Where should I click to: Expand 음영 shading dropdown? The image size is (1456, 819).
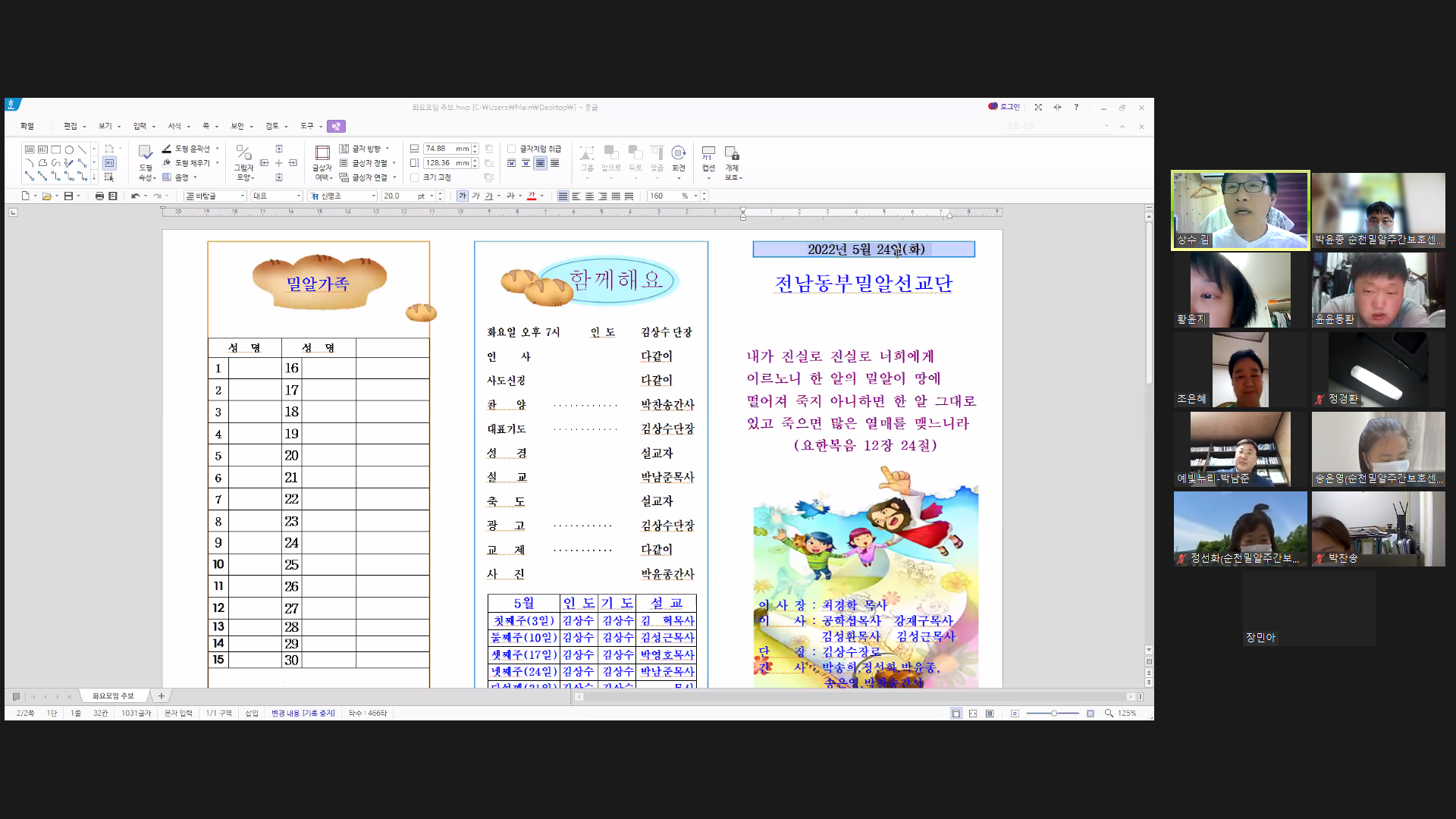[x=195, y=177]
